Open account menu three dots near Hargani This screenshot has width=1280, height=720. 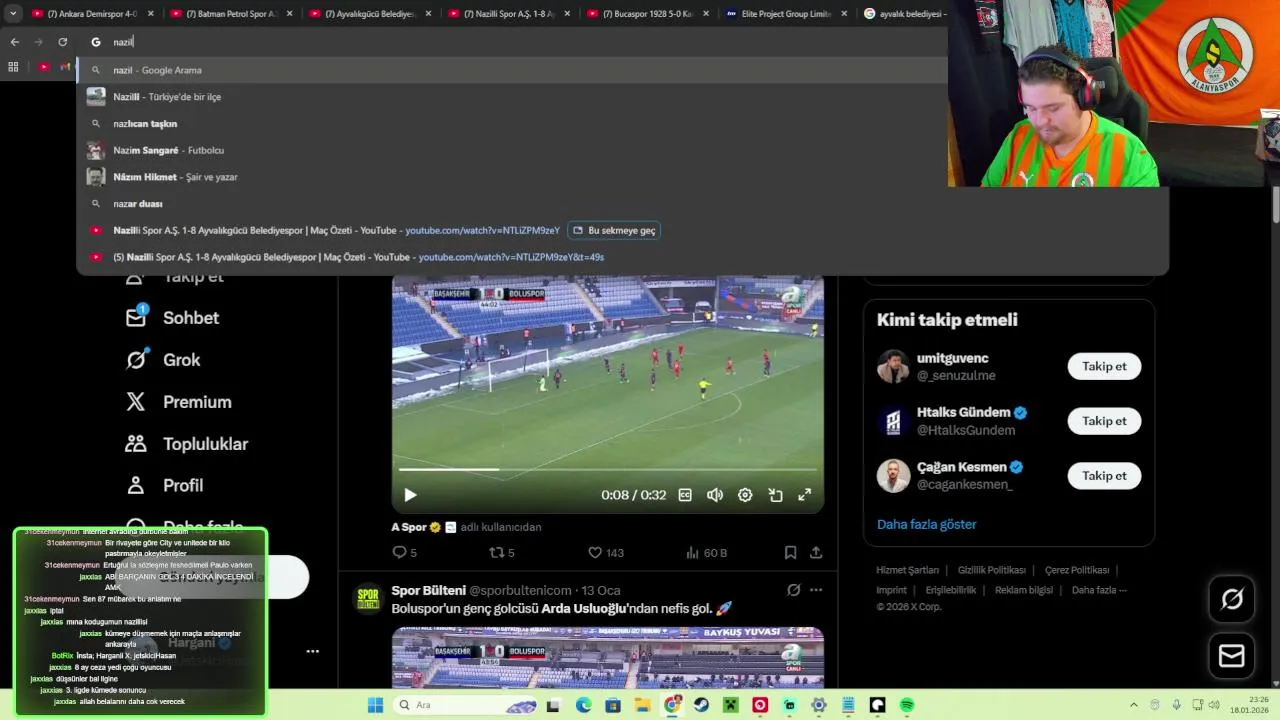pyautogui.click(x=313, y=651)
